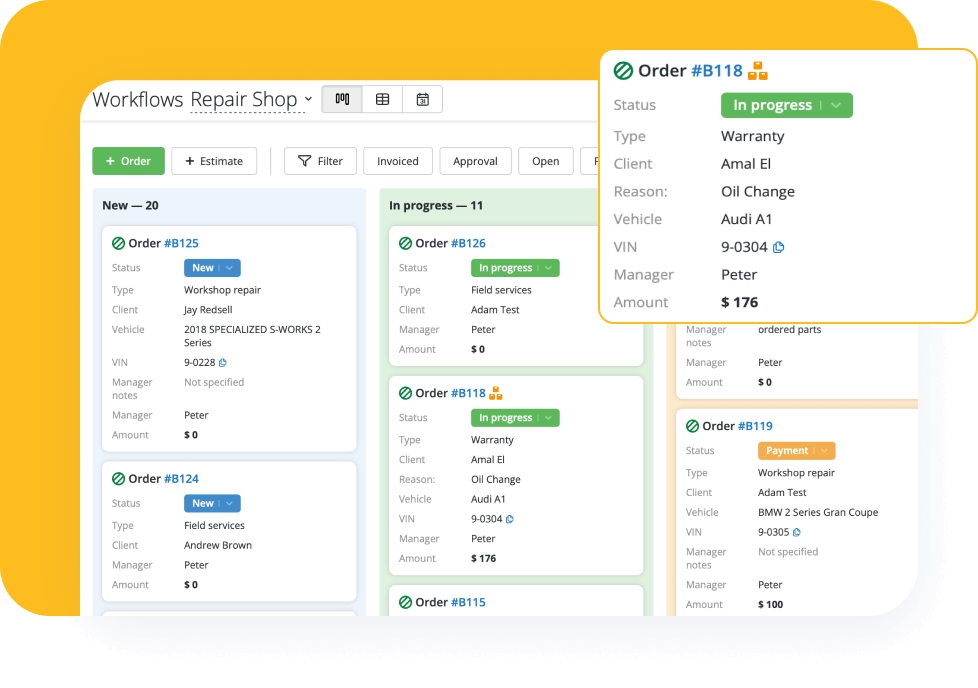
Task: Add a new Estimate
Action: click(214, 160)
